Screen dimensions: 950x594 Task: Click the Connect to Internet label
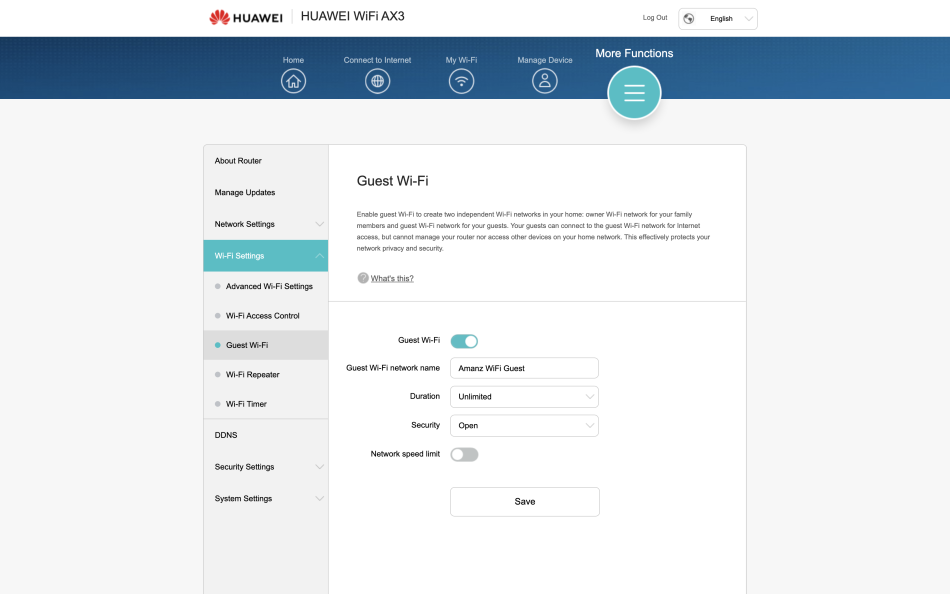(377, 60)
